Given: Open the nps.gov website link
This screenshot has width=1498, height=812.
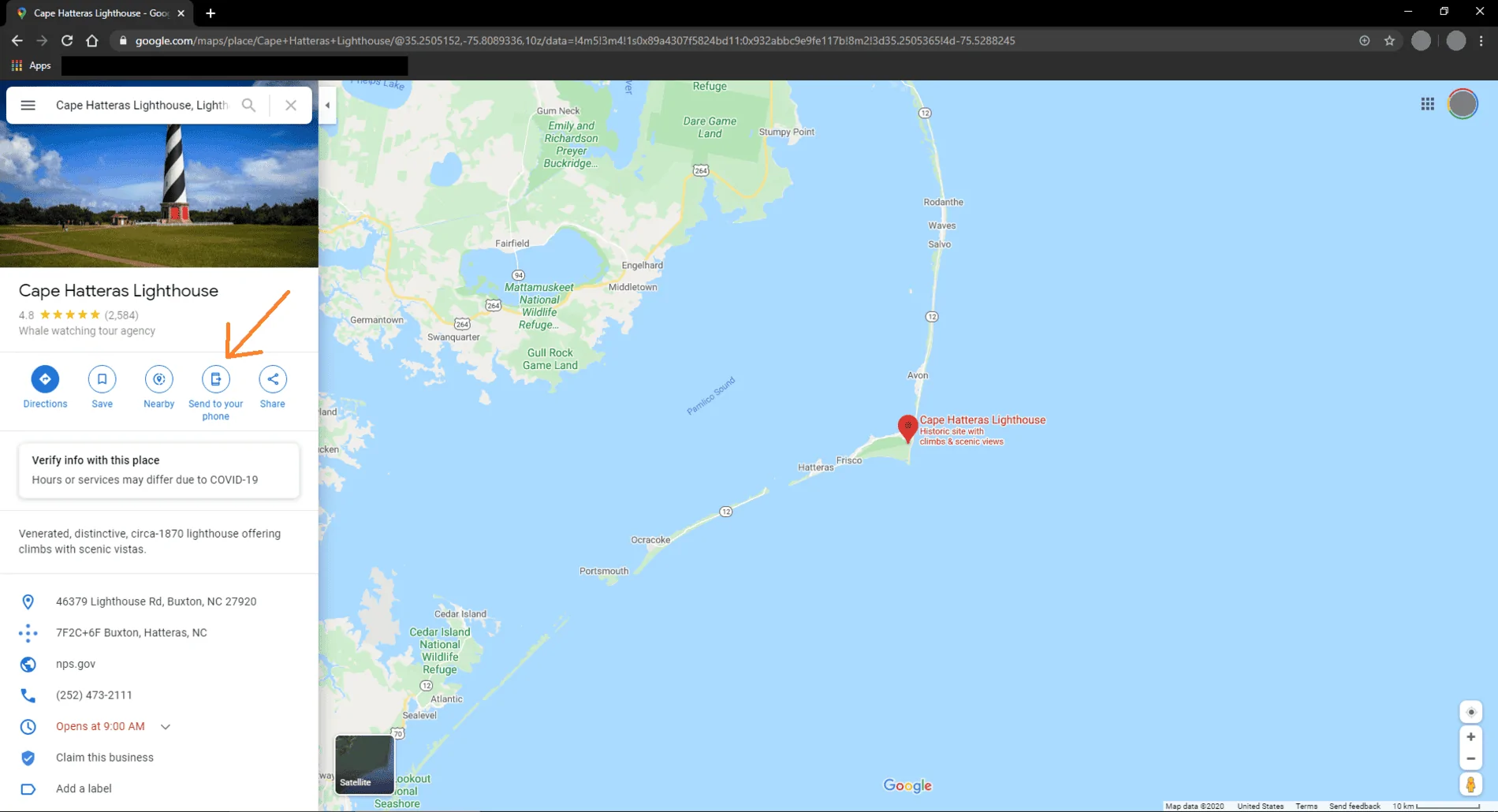Looking at the screenshot, I should pos(76,664).
